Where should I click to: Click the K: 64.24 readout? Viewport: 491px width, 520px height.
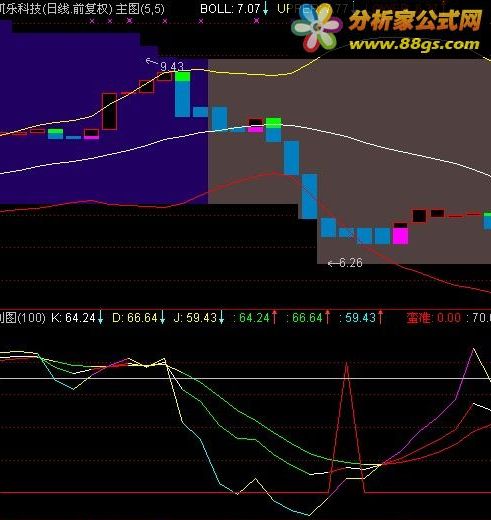(73, 318)
